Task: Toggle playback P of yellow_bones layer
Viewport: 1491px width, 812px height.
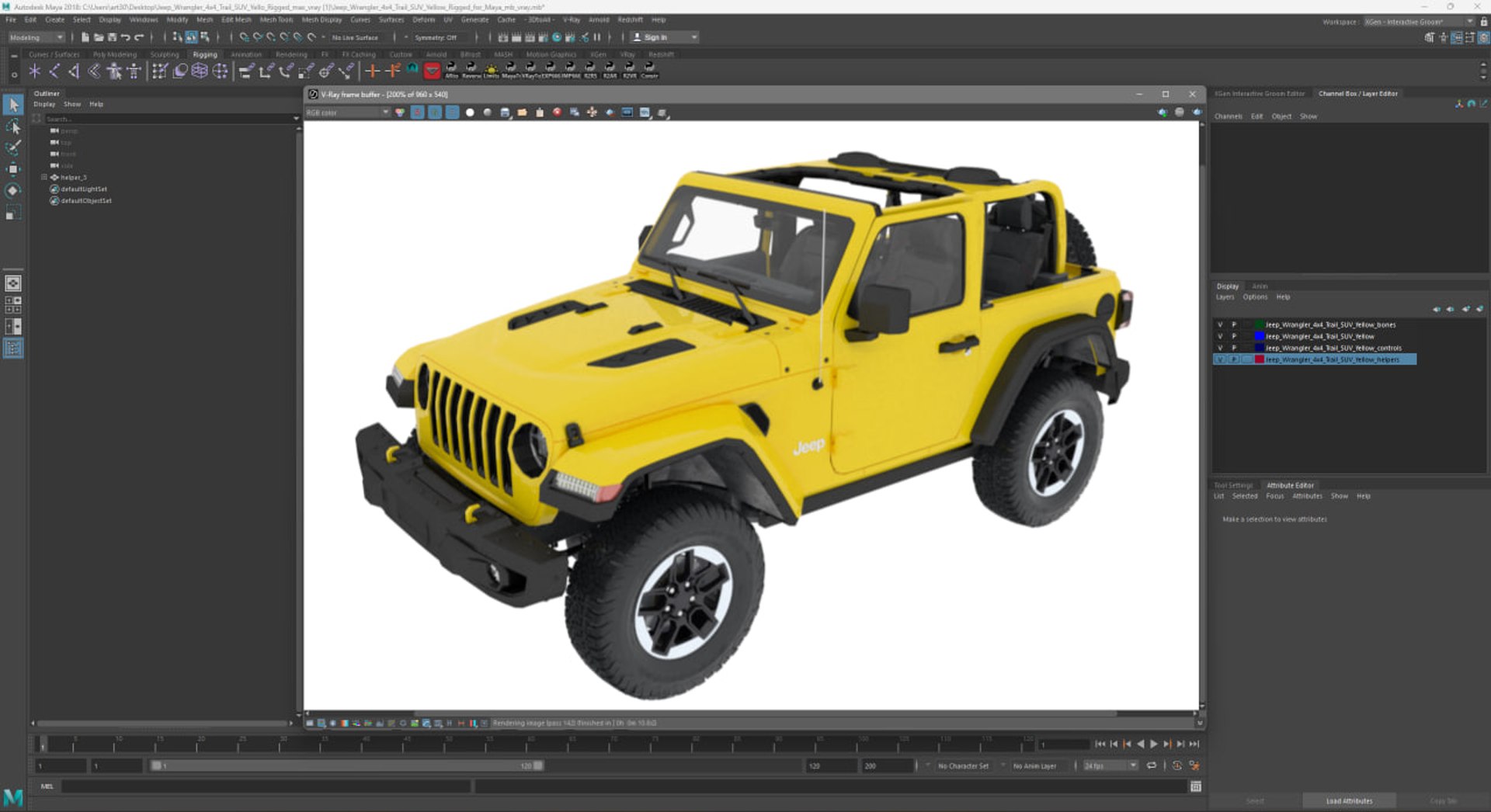Action: (1234, 324)
